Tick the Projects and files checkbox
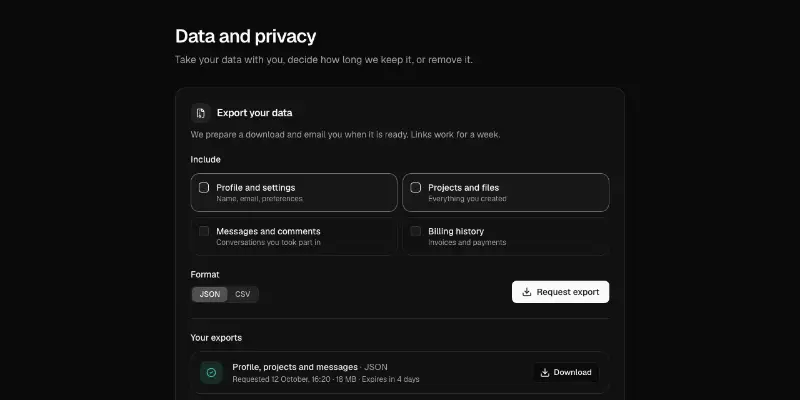 pos(416,188)
